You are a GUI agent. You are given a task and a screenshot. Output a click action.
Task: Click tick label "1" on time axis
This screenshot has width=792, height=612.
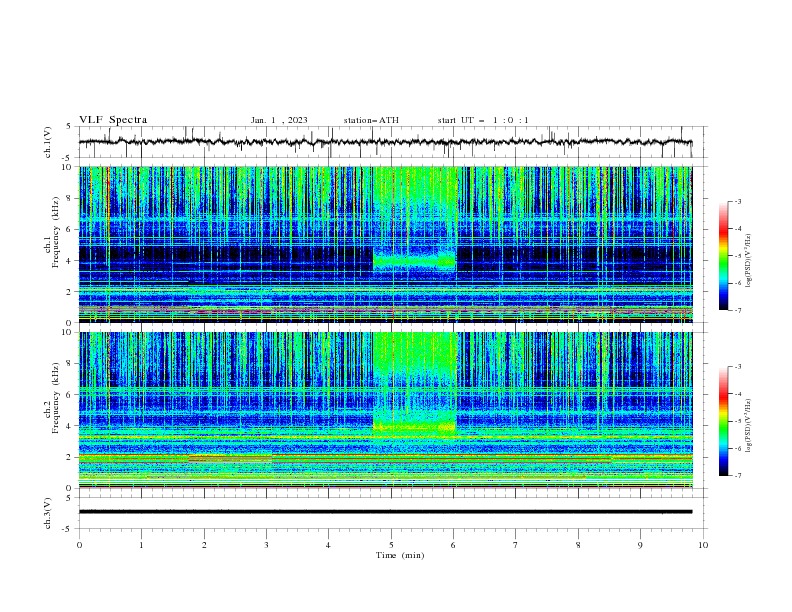[141, 545]
